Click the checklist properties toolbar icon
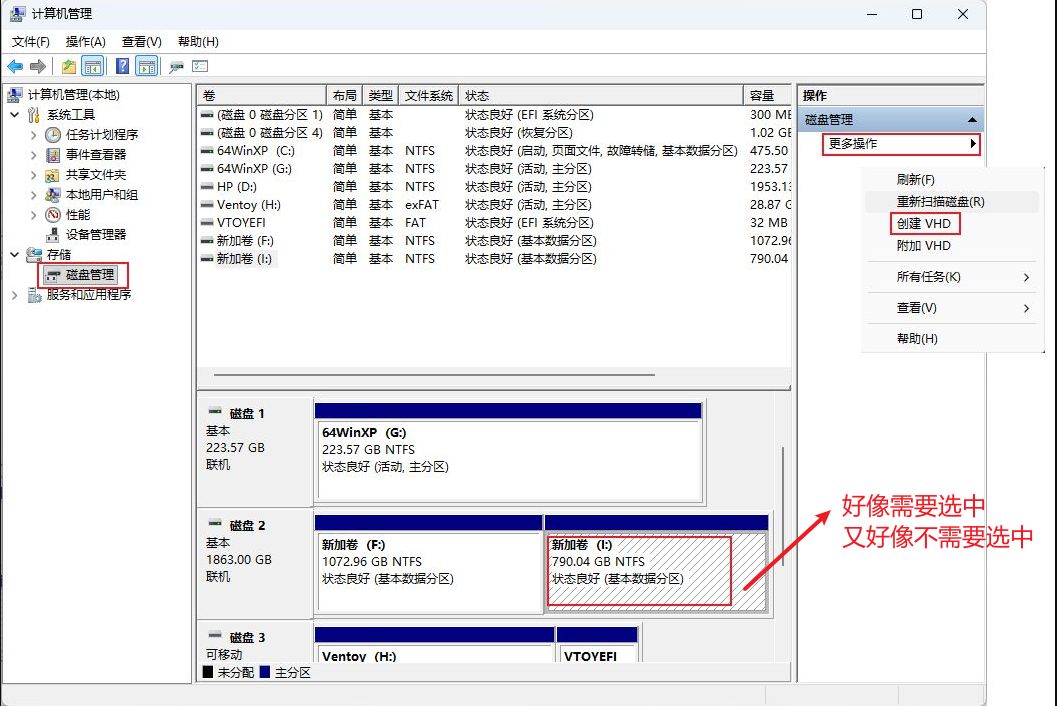Image resolution: width=1057 pixels, height=706 pixels. pos(200,66)
